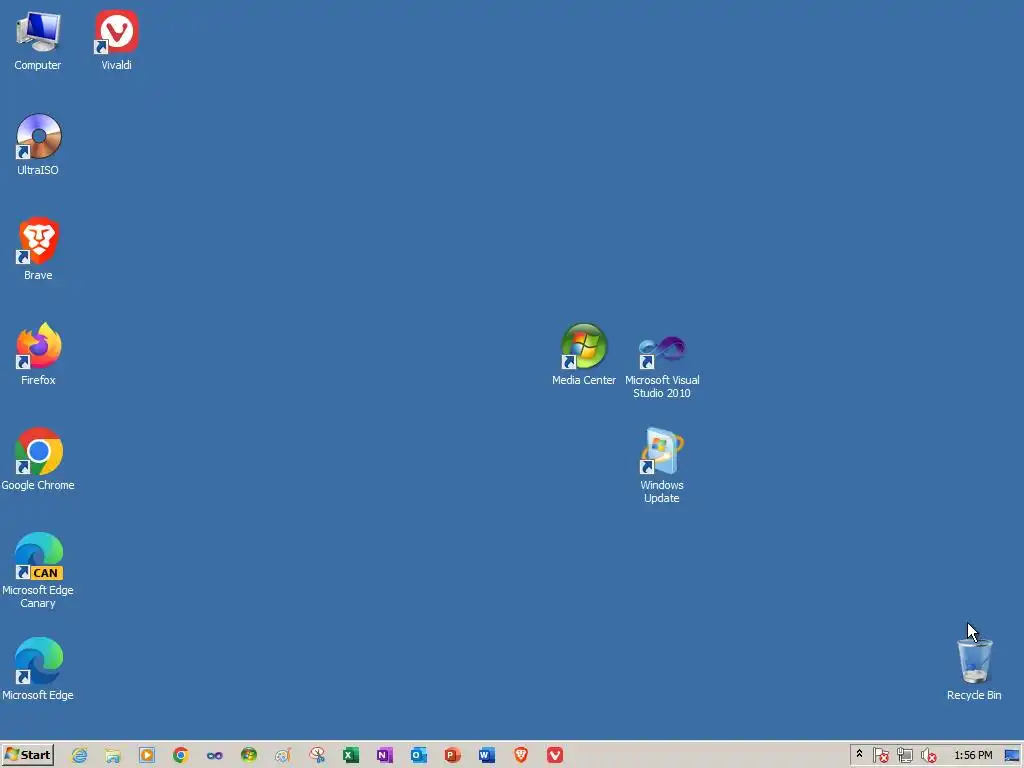Select the Recycle Bin icon

coord(974,669)
